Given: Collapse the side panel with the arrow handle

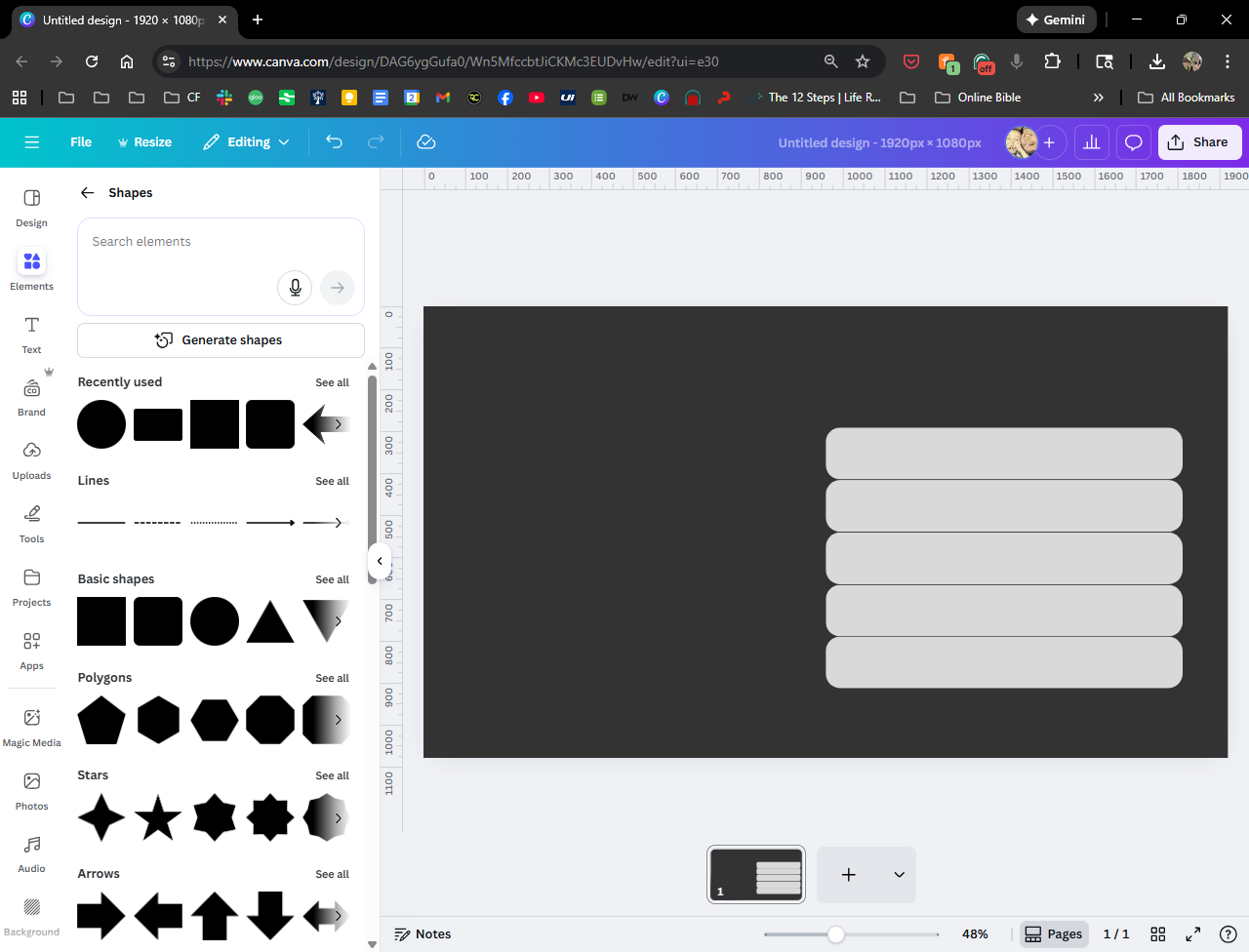Looking at the screenshot, I should [x=380, y=561].
